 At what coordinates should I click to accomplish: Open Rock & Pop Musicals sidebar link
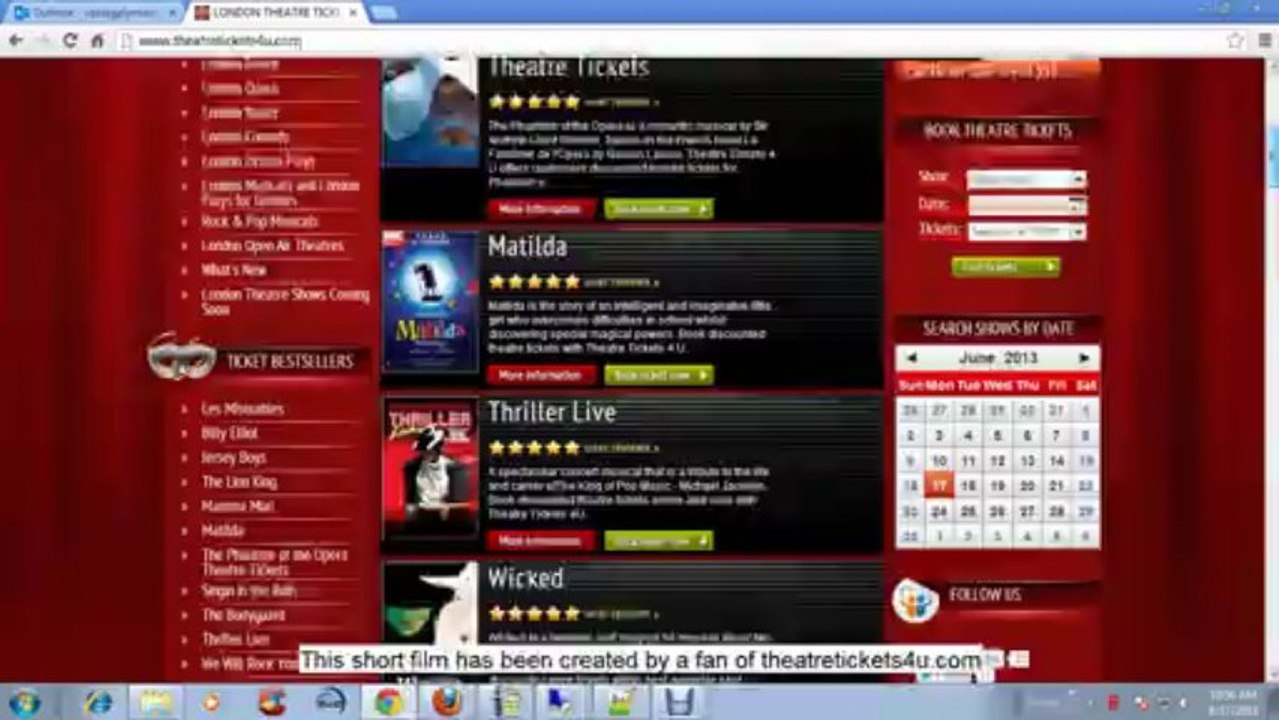click(x=260, y=221)
